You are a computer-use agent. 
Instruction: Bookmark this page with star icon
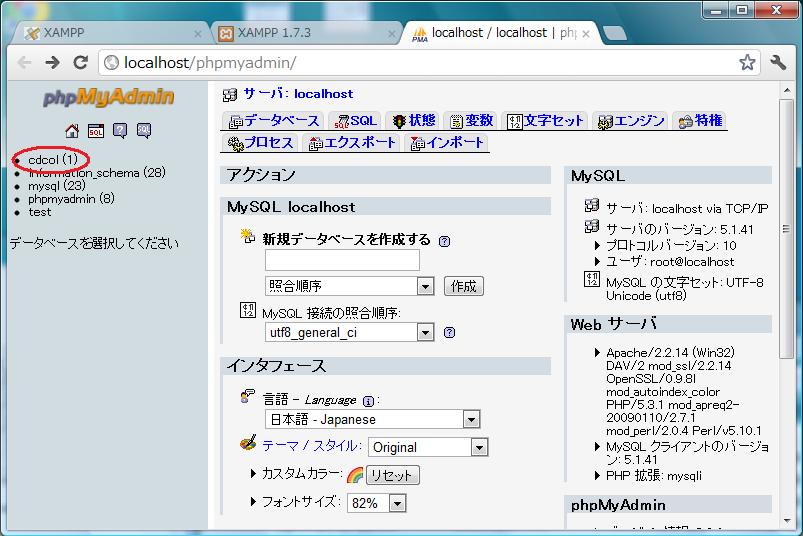[x=747, y=62]
